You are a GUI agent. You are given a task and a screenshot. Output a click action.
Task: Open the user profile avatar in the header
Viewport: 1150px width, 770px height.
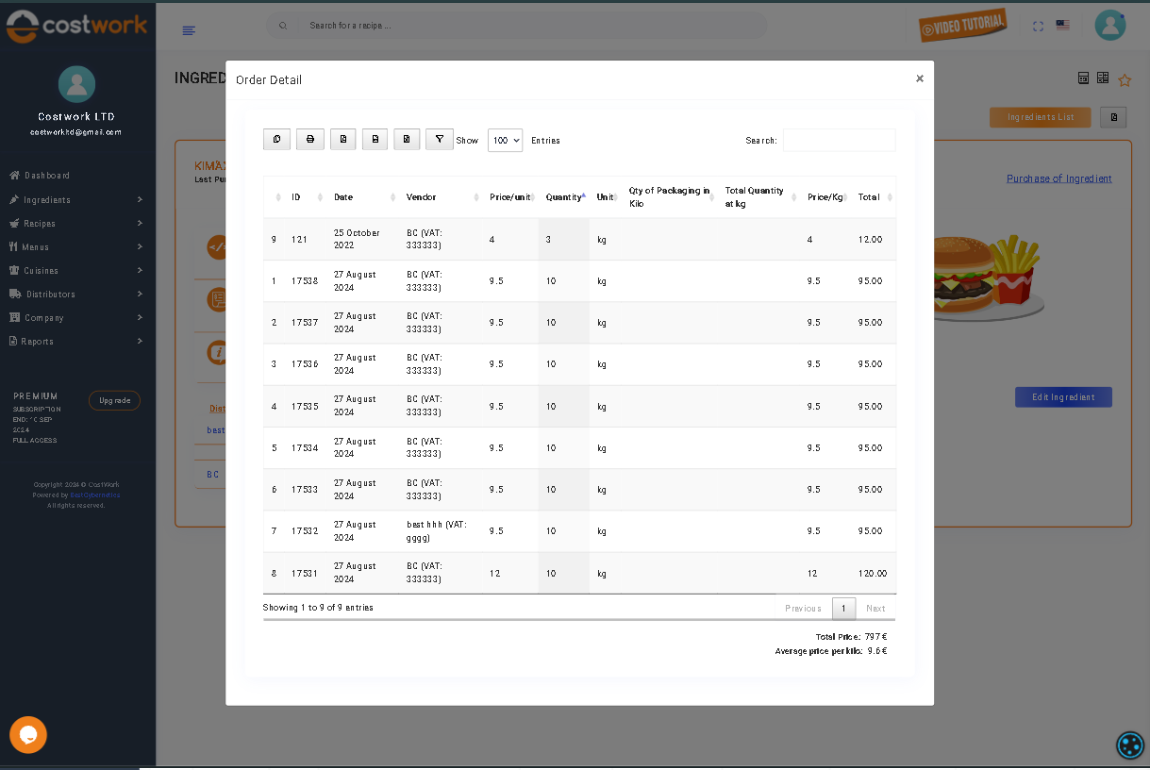[x=1109, y=26]
